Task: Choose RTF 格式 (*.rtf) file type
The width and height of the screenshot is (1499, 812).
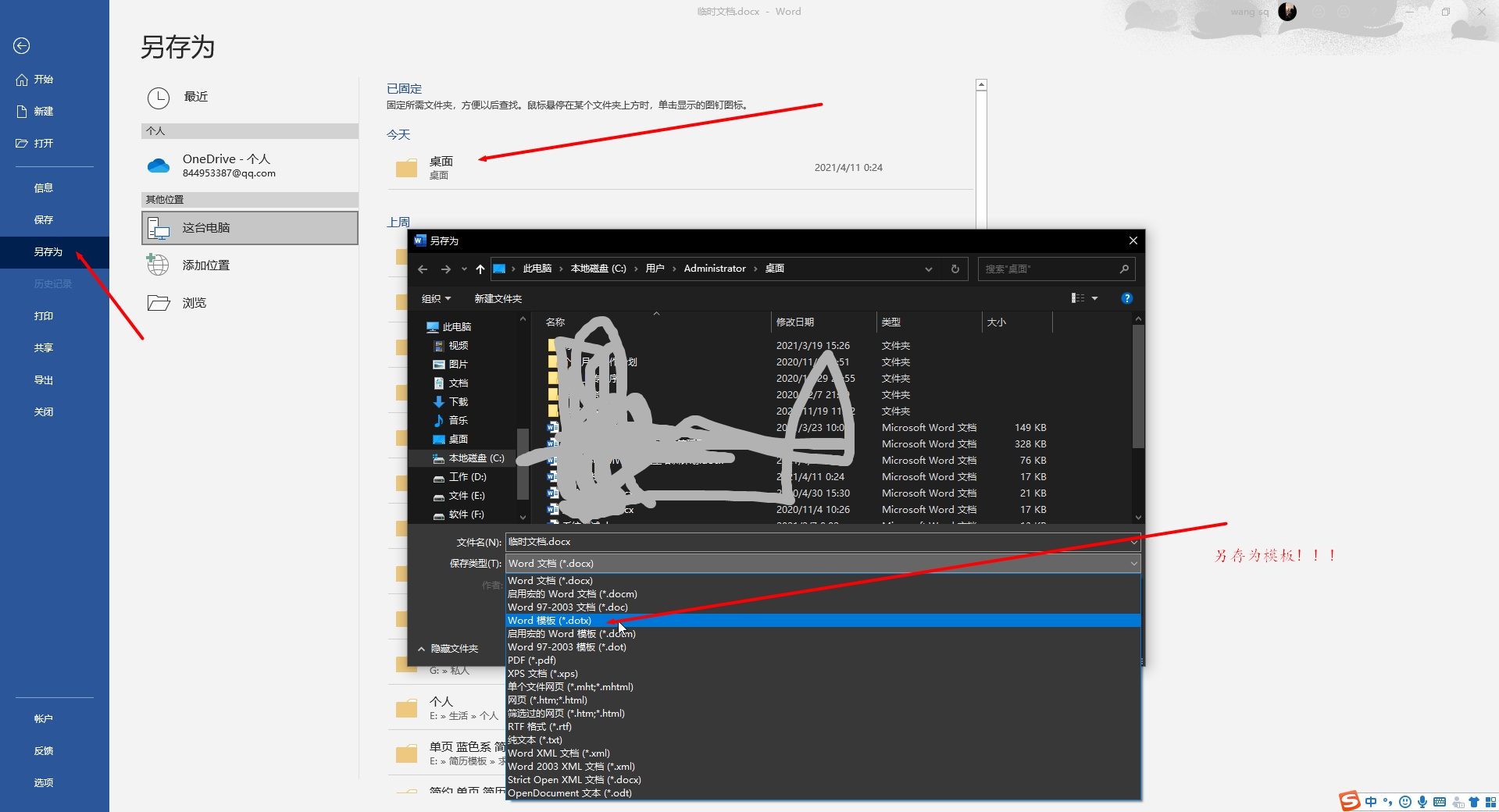Action: [x=823, y=727]
